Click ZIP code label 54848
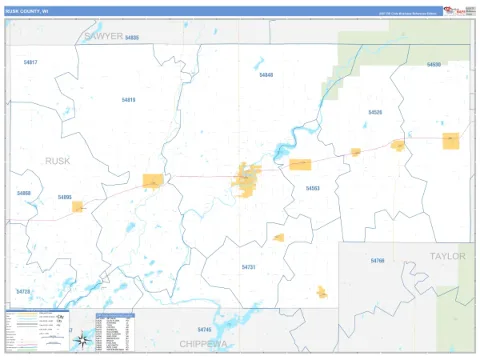This screenshot has width=480, height=360. (x=266, y=75)
